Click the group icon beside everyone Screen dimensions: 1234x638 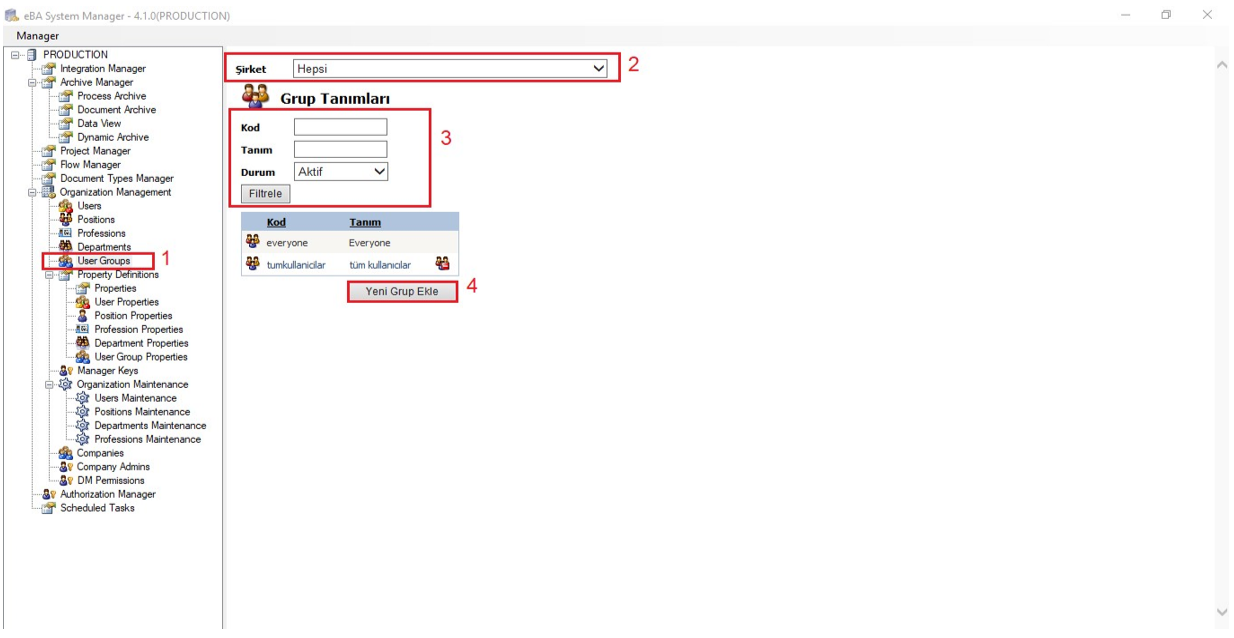(252, 242)
